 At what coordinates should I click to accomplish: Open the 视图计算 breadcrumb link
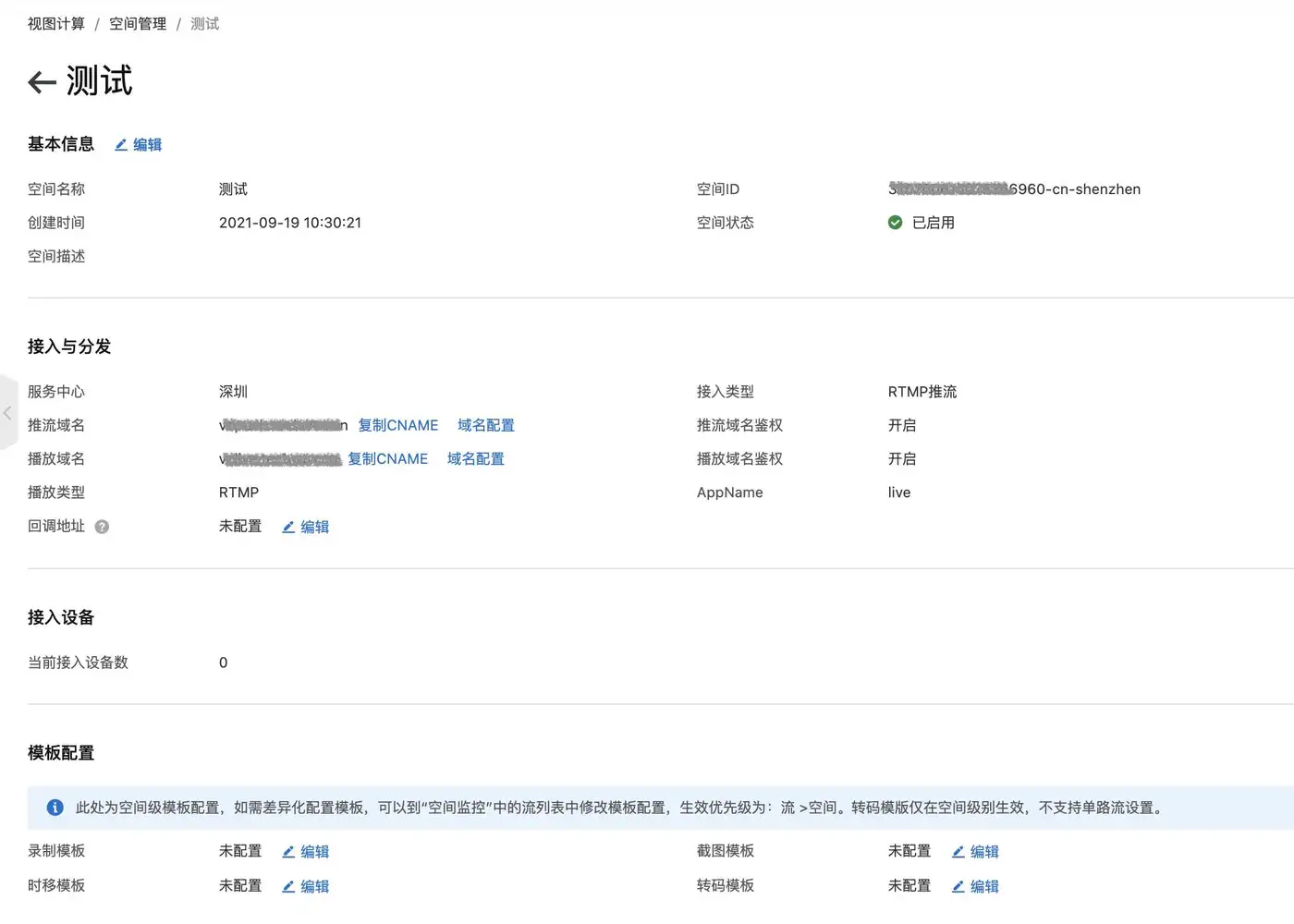point(56,24)
